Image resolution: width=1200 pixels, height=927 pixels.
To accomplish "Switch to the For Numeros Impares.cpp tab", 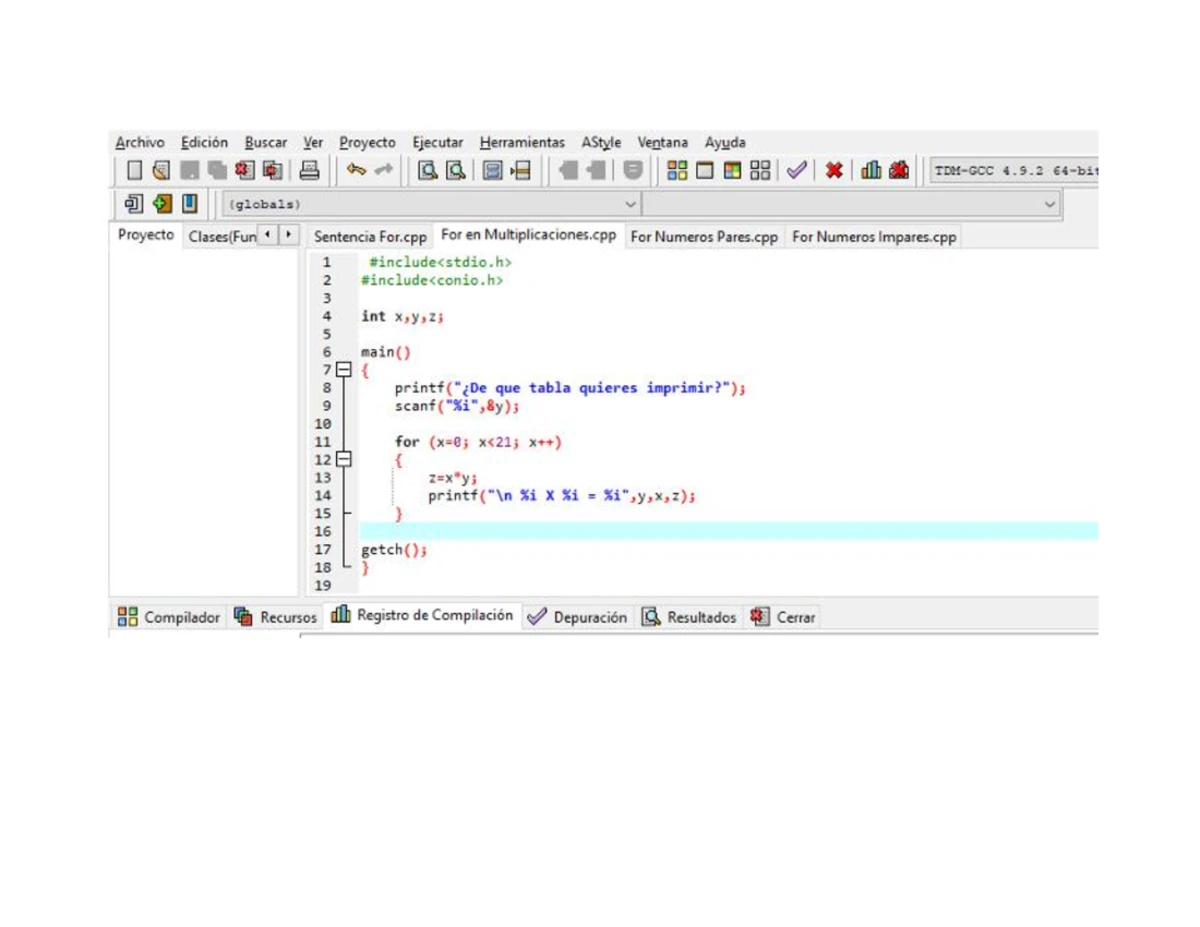I will 874,237.
